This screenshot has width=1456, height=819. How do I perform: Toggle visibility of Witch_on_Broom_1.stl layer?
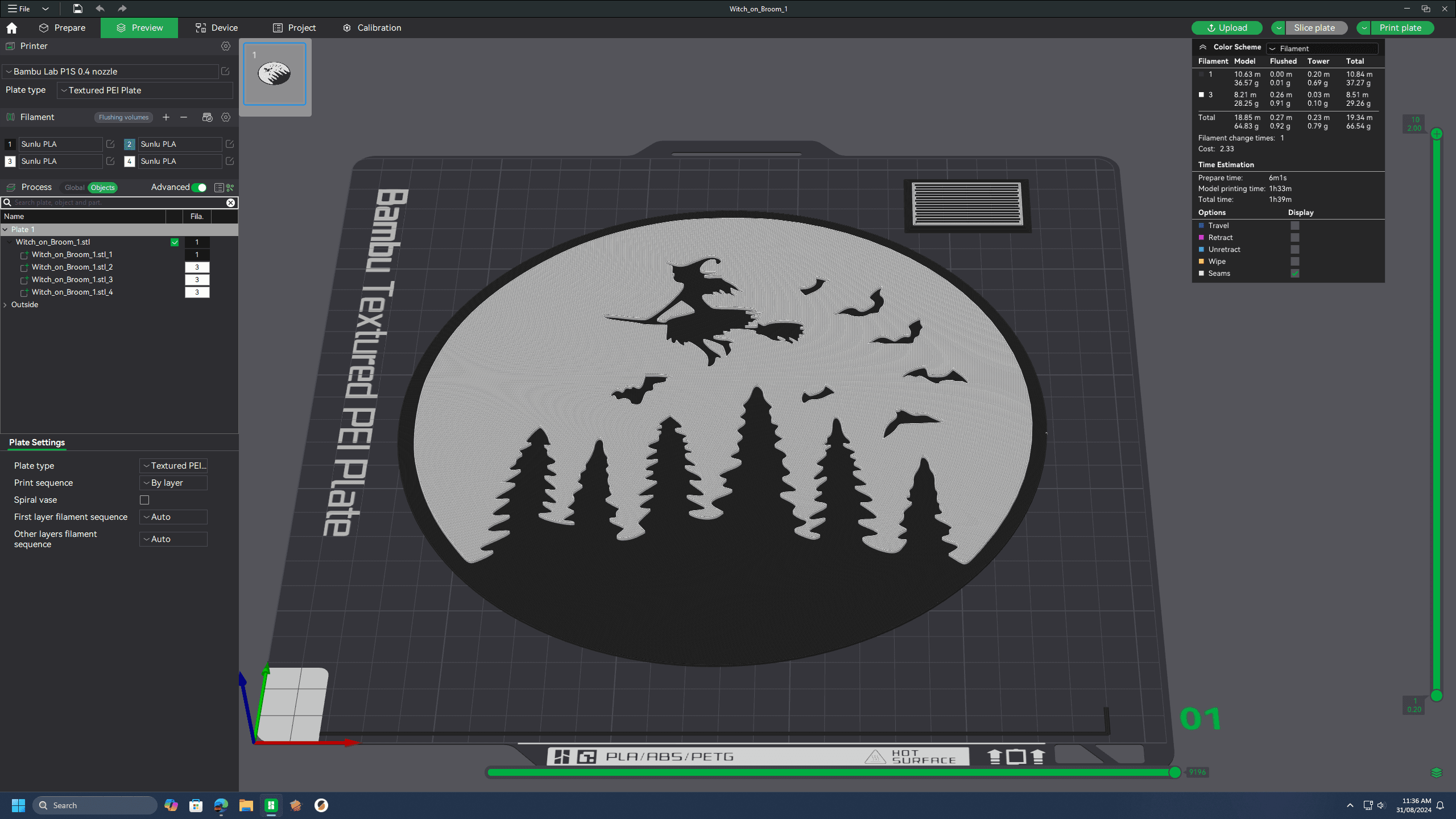point(176,241)
